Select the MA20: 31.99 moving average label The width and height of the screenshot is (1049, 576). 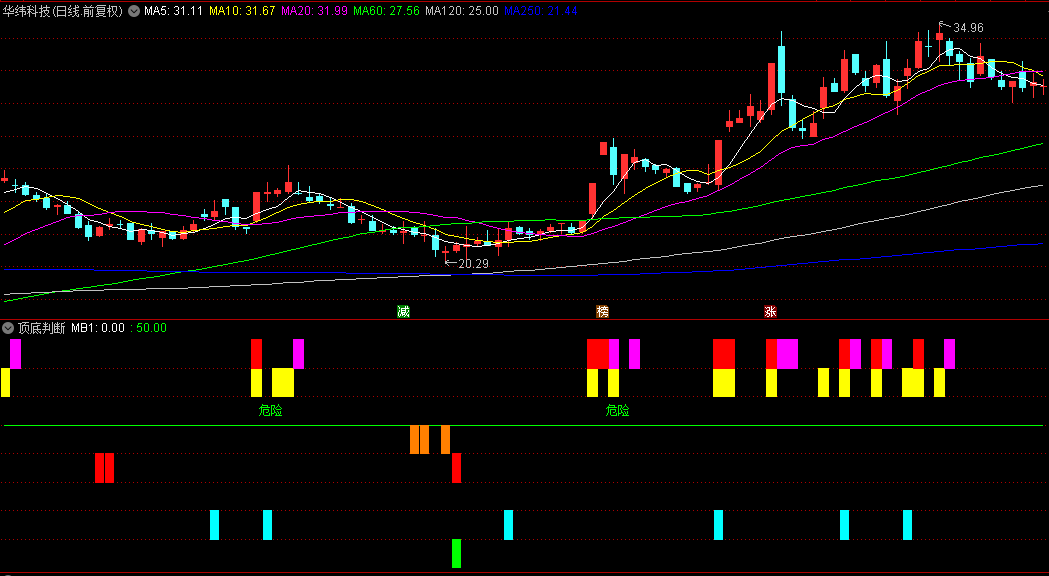click(314, 11)
